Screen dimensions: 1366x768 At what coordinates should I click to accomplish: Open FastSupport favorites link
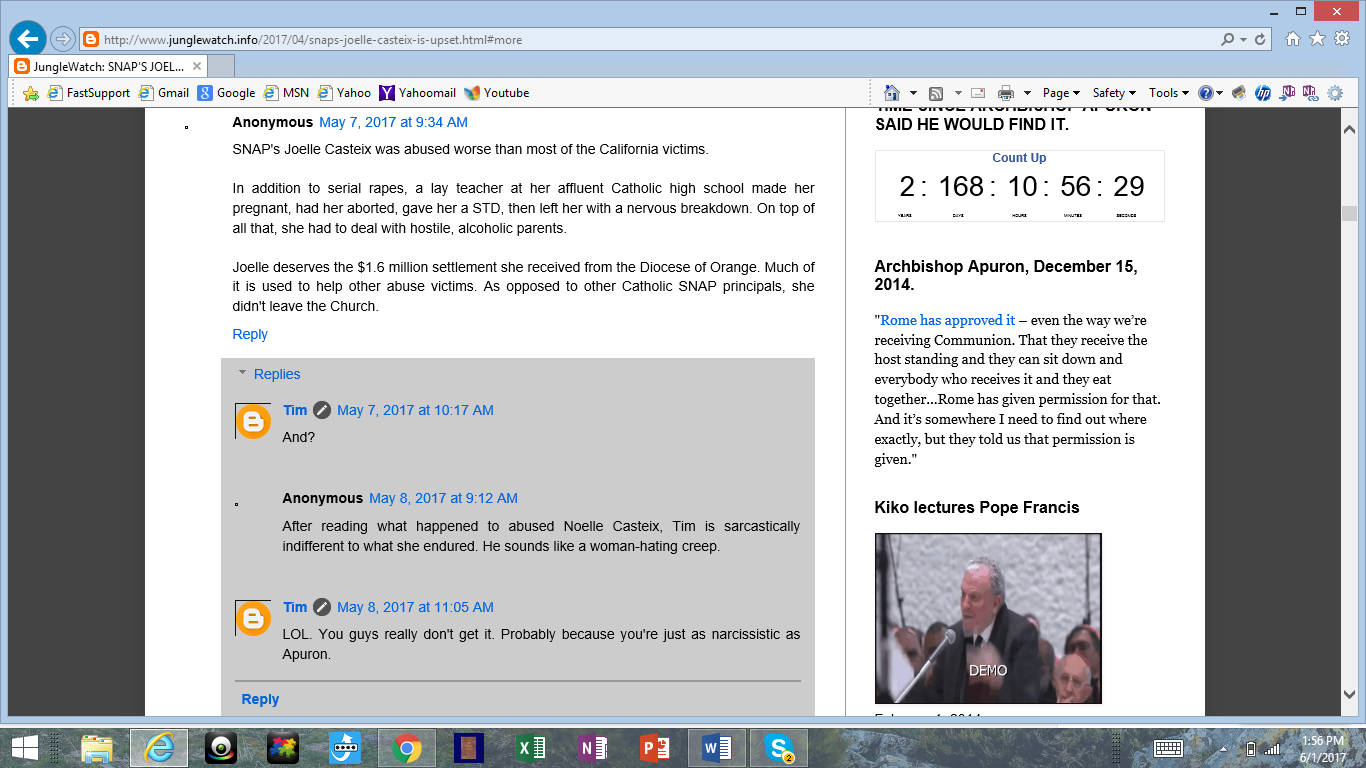click(x=88, y=93)
